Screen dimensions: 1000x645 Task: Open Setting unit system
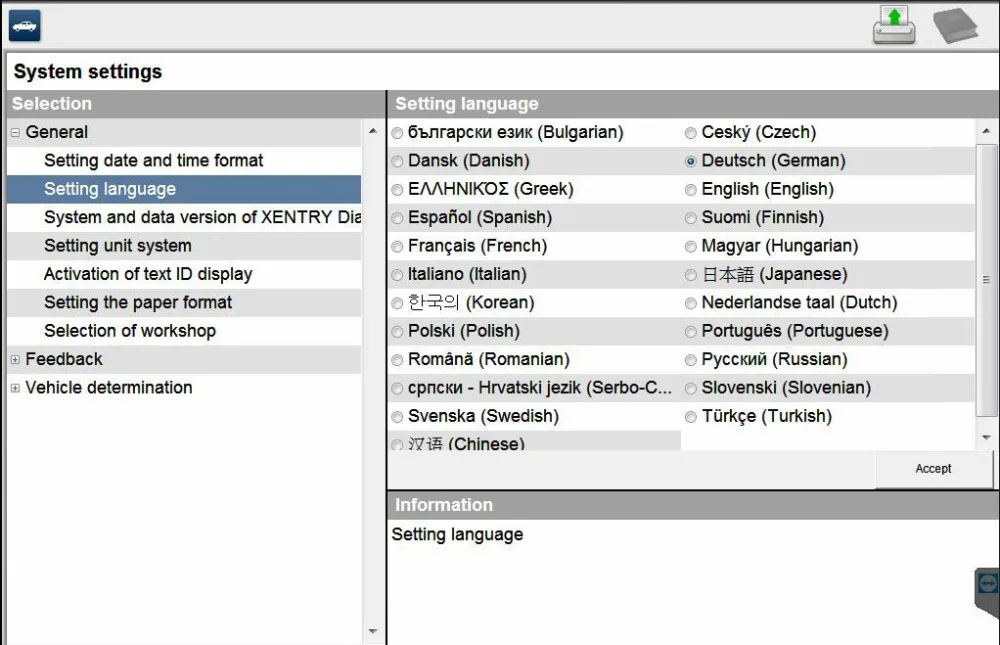[x=117, y=246]
